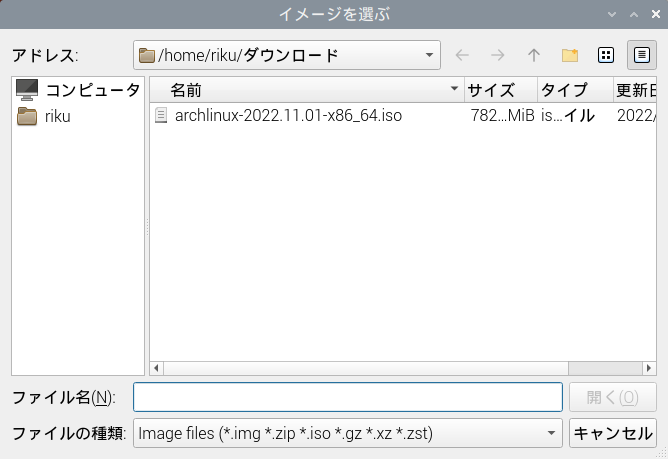This screenshot has height=459, width=668.
Task: Click the file type cell is...イル
Action: point(567,115)
